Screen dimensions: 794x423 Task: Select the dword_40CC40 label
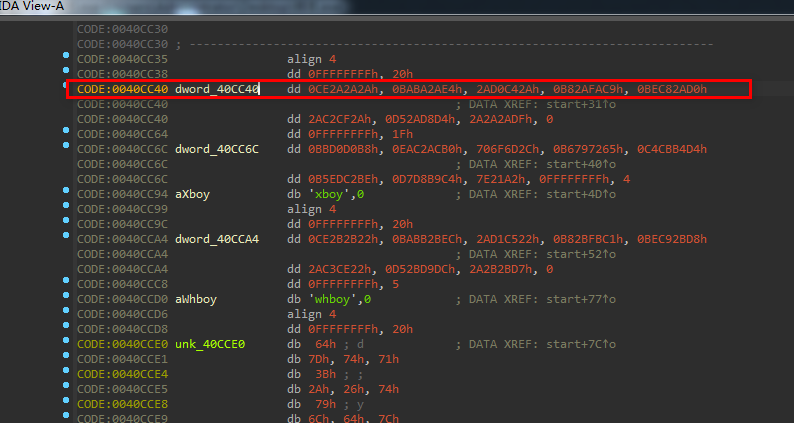(217, 90)
